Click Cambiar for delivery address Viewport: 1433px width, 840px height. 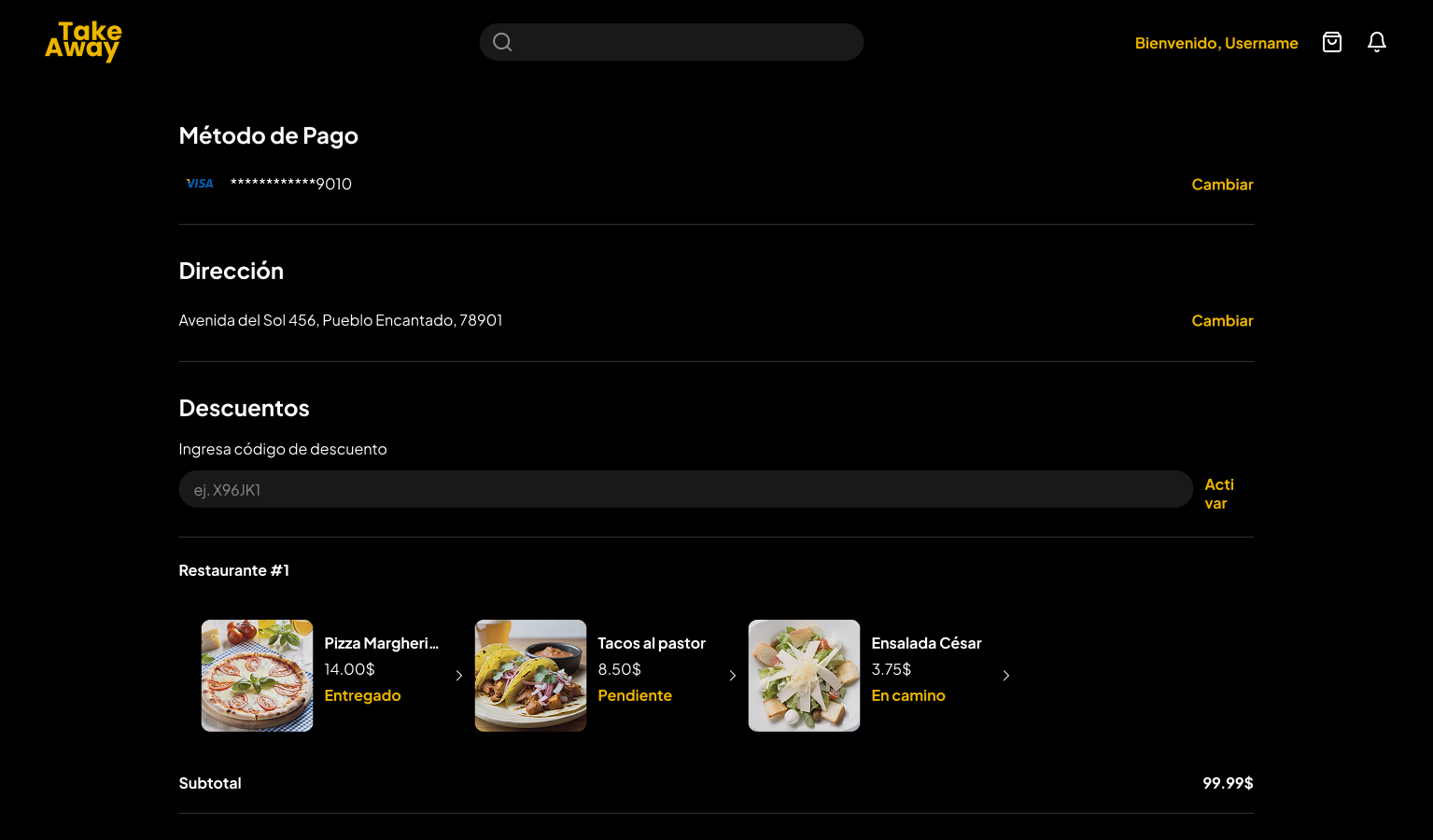(x=1221, y=321)
